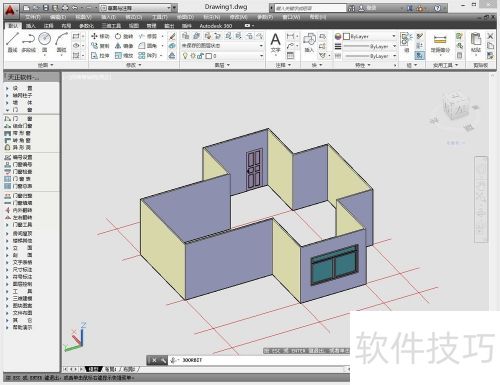Click the Array (阵列) tool
The height and width of the screenshot is (385, 500).
coord(148,56)
